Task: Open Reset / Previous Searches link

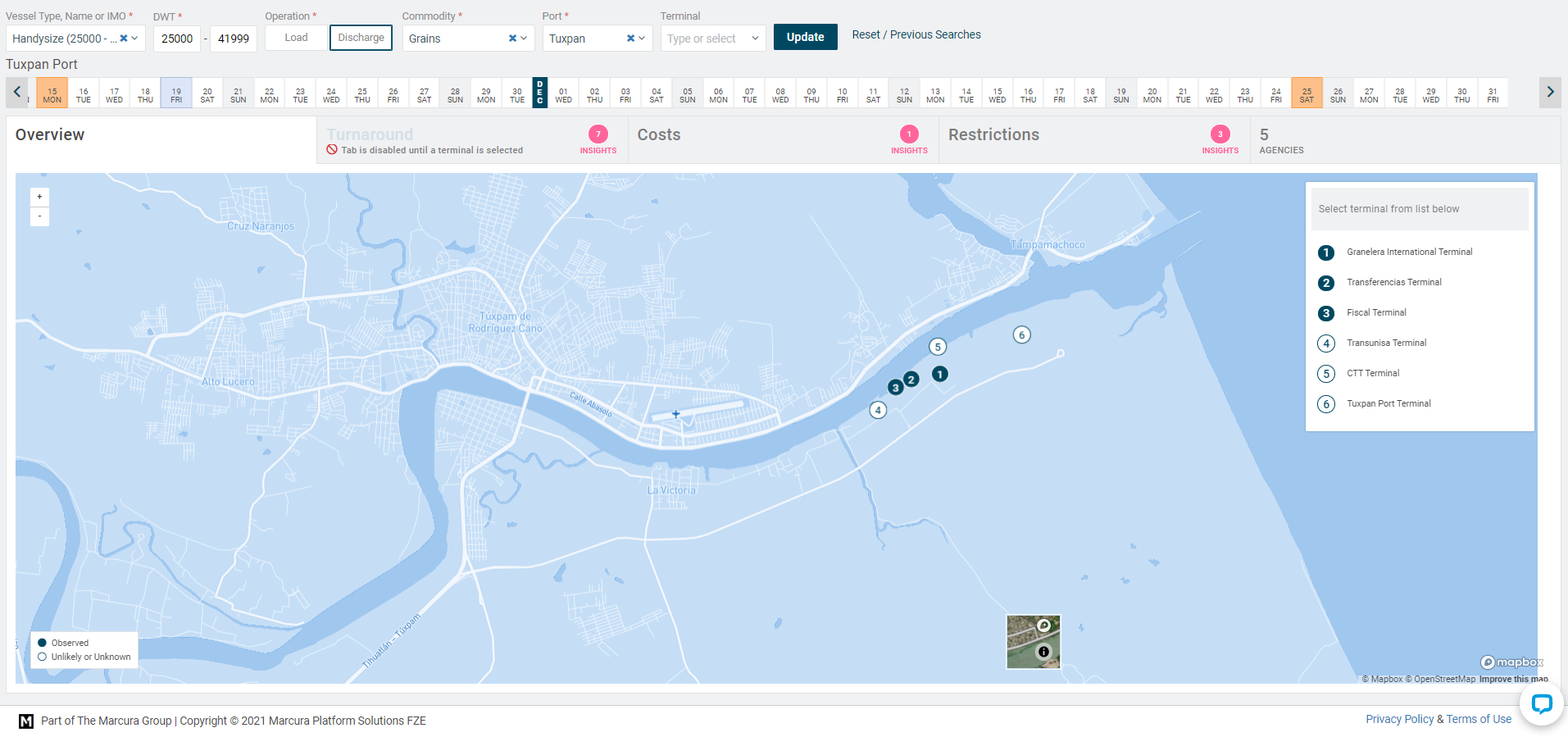Action: (x=916, y=34)
